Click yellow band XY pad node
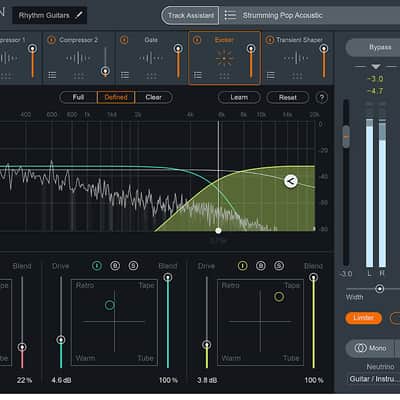Viewport: 400px width, 400px height. point(279,296)
